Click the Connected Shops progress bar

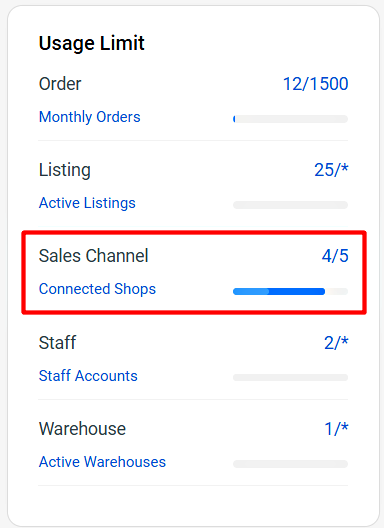coord(290,291)
